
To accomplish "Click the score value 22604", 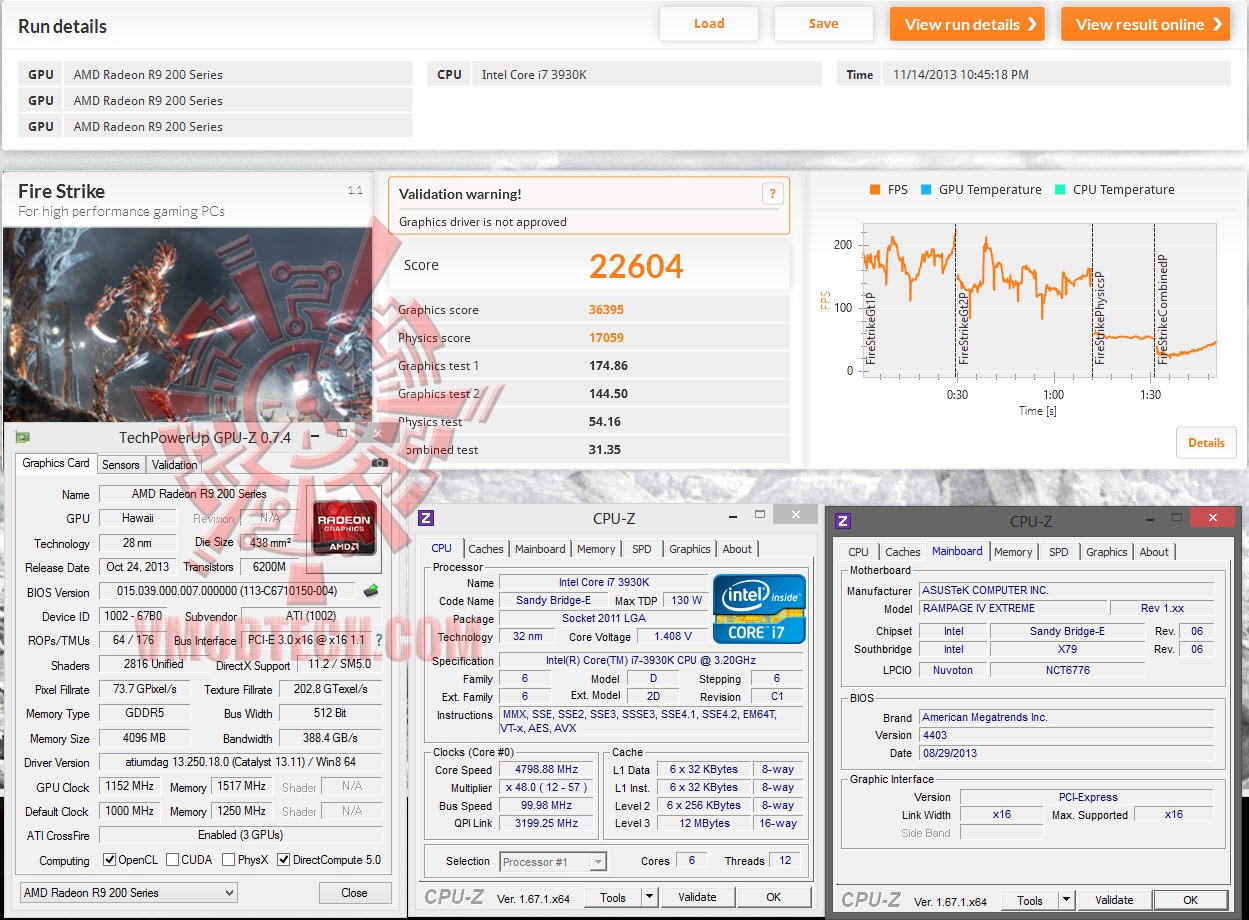I will point(636,266).
